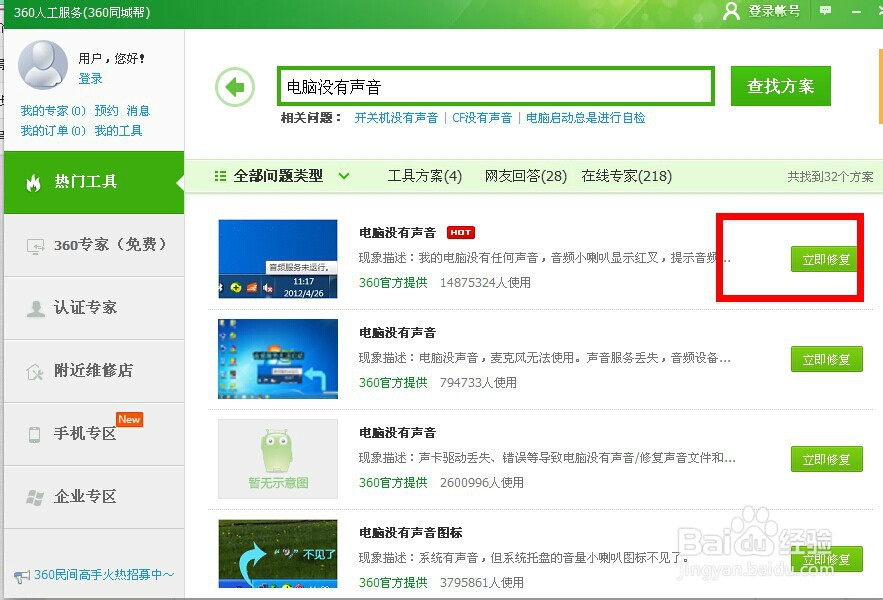Open the 预约 link
Image resolution: width=883 pixels, height=600 pixels.
click(106, 110)
